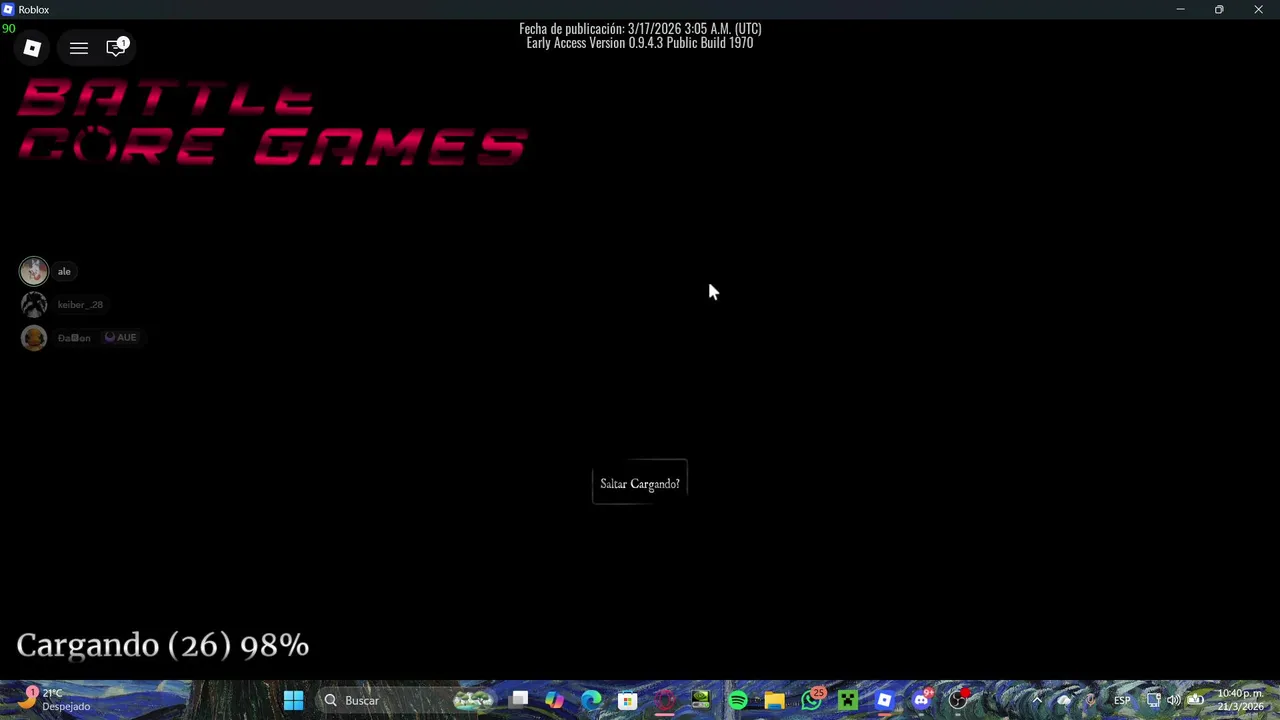Restore down the Roblox window
Image resolution: width=1280 pixels, height=720 pixels.
[x=1219, y=9]
